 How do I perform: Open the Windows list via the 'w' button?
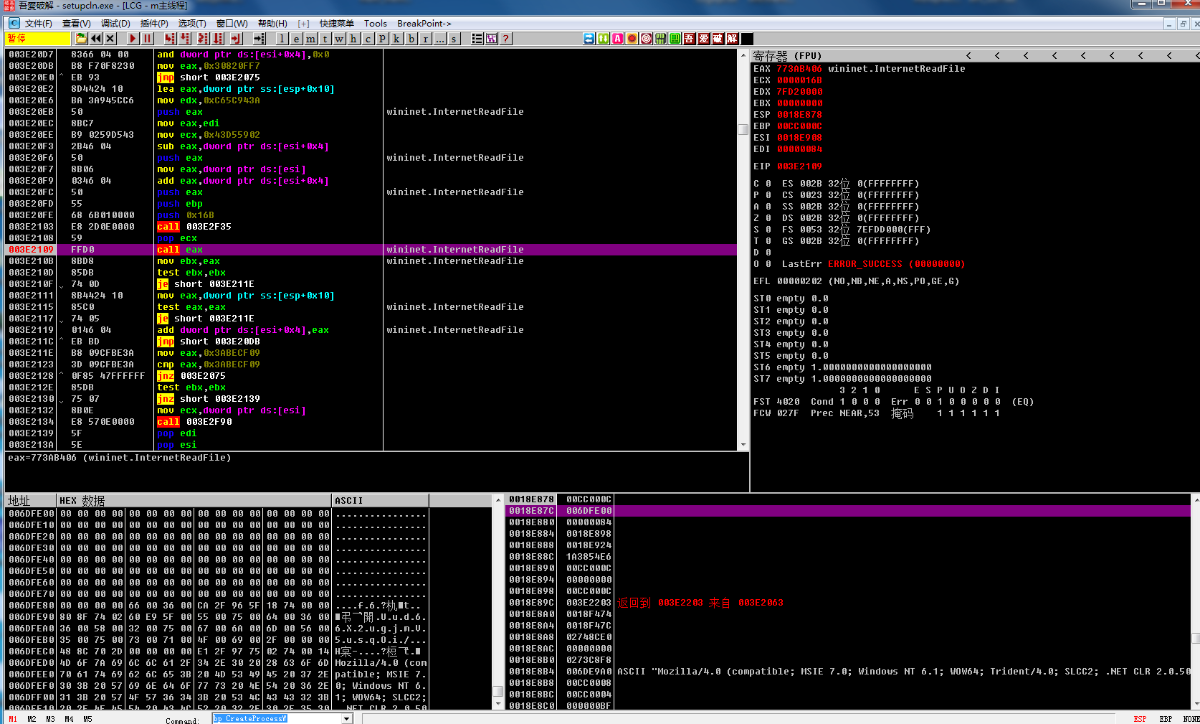(339, 38)
